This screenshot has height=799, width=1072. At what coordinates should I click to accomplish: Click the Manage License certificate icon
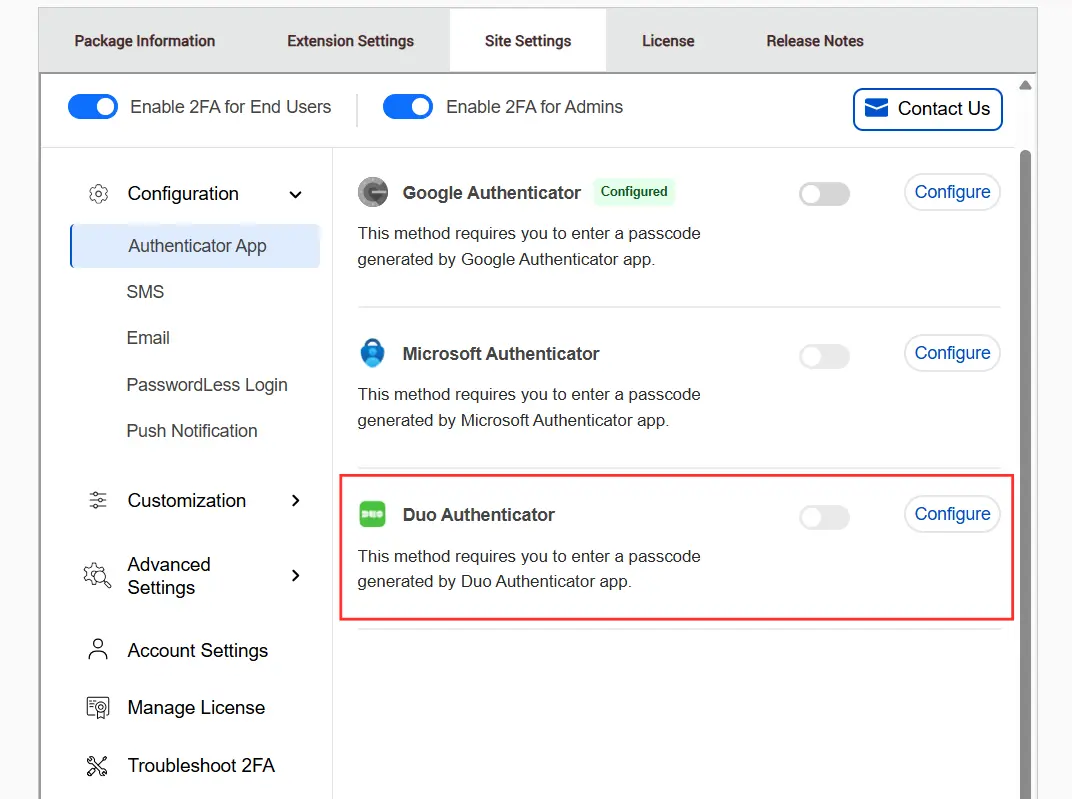pyautogui.click(x=98, y=707)
